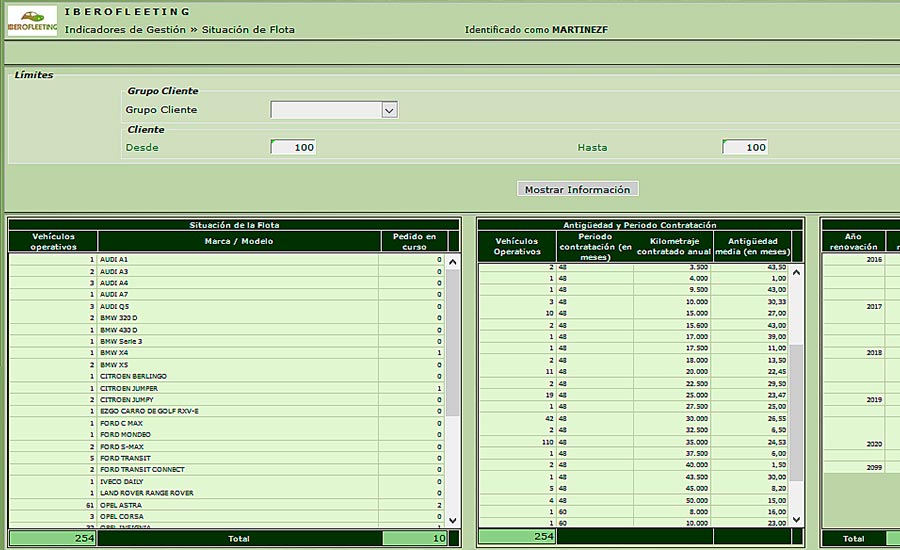Viewport: 900px width, 550px height.
Task: Click Vehículos operativos header in fleet table
Action: coord(53,241)
